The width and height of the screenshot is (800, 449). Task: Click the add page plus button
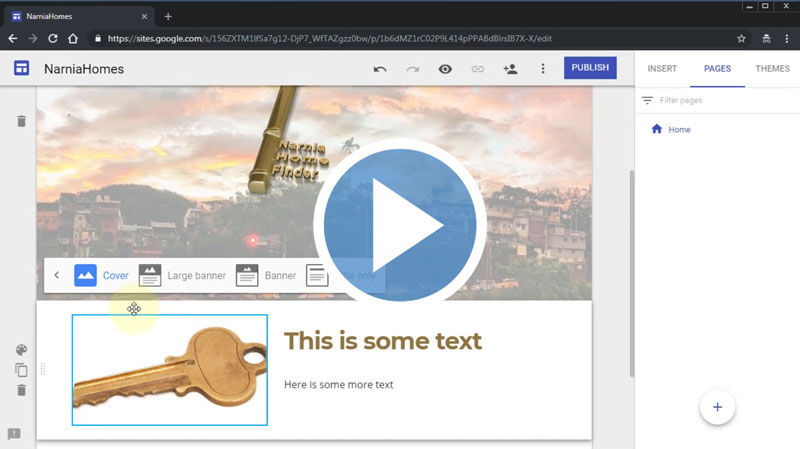(x=717, y=407)
